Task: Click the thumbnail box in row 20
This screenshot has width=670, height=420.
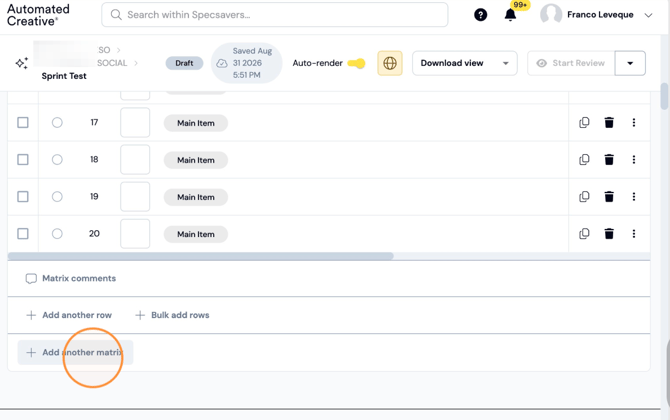Action: coord(135,234)
